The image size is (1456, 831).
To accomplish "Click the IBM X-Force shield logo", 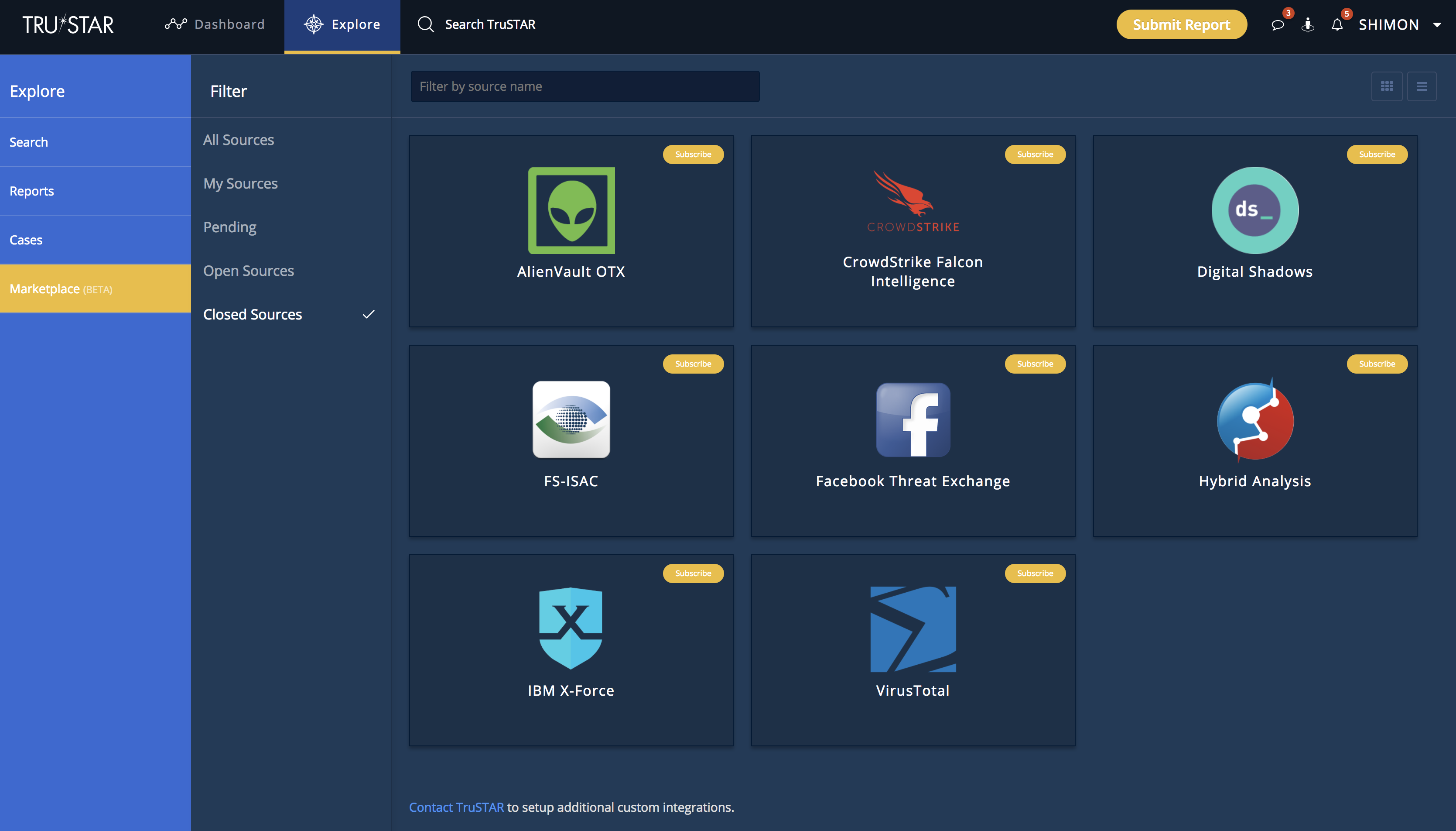I will pyautogui.click(x=571, y=628).
